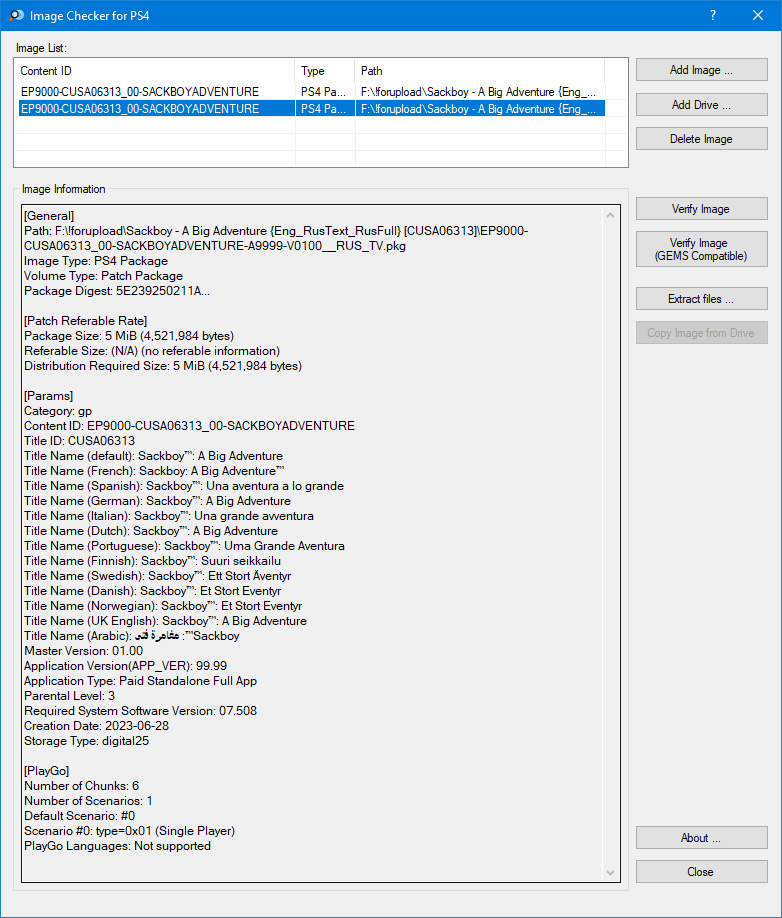Click the PlayGo Languages: Not supported line
The image size is (782, 918).
point(118,846)
